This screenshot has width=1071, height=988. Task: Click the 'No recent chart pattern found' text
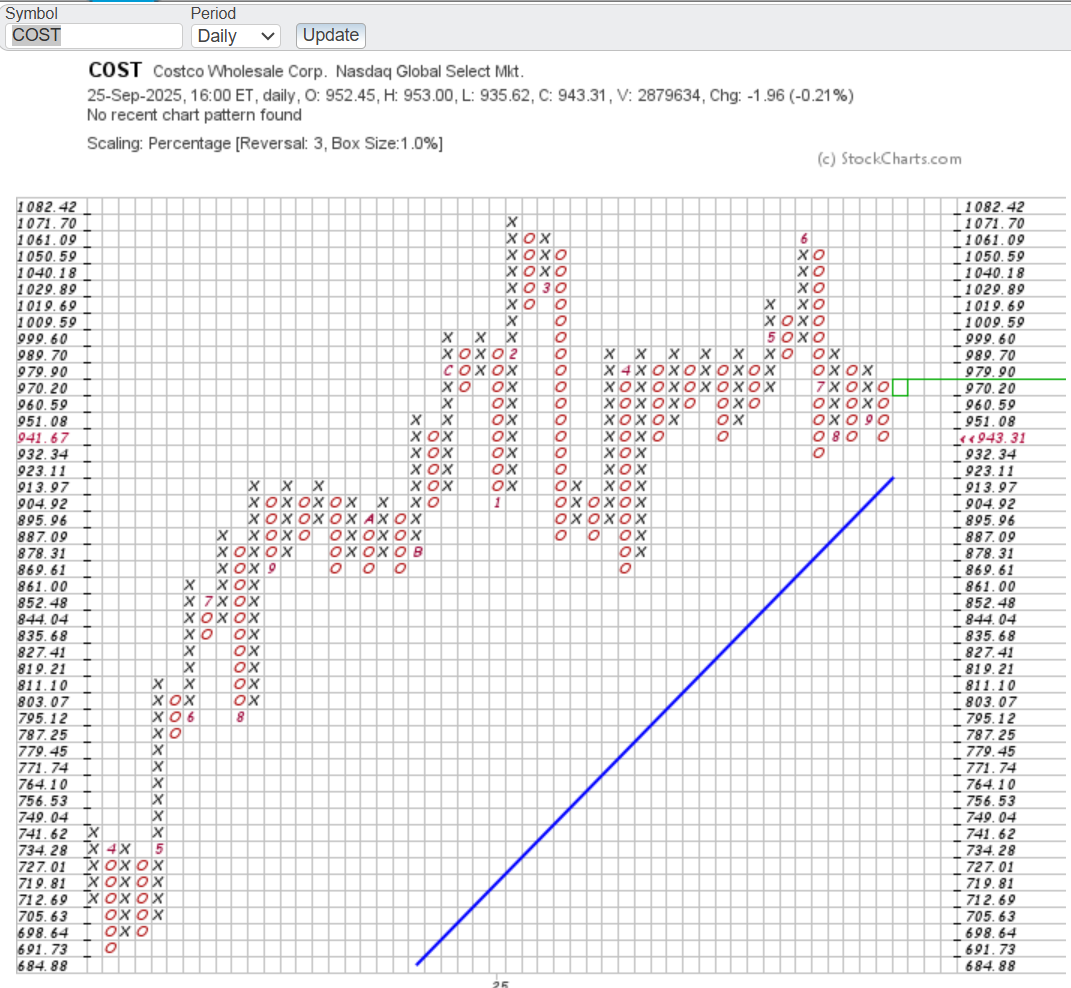[x=194, y=115]
